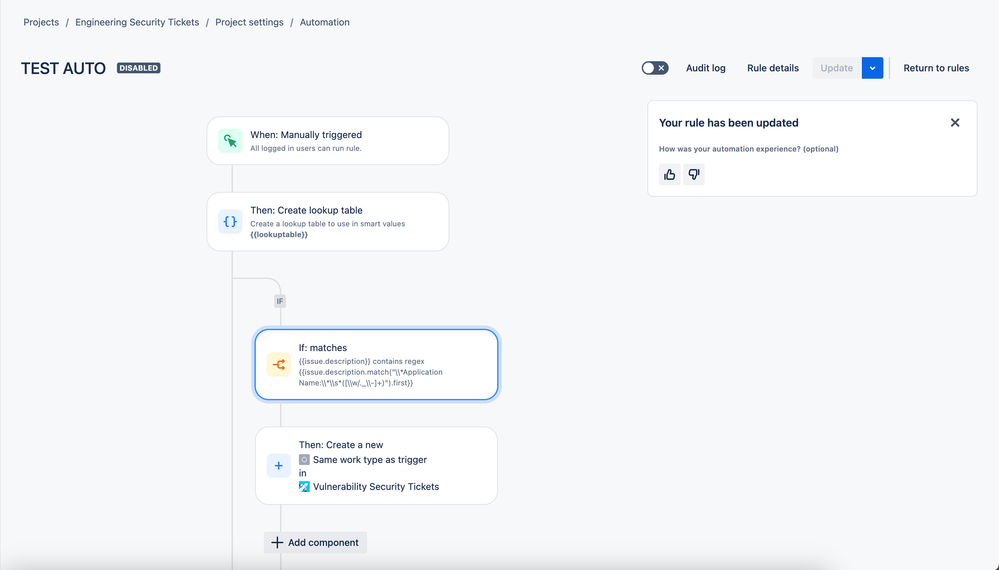Click 'How was your automation experience?' text
This screenshot has height=570, width=999.
pos(749,149)
